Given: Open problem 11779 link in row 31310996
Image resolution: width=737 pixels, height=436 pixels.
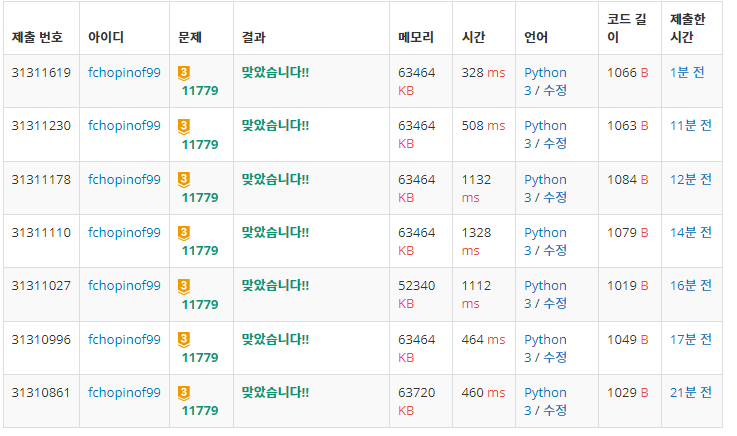Looking at the screenshot, I should point(200,357).
